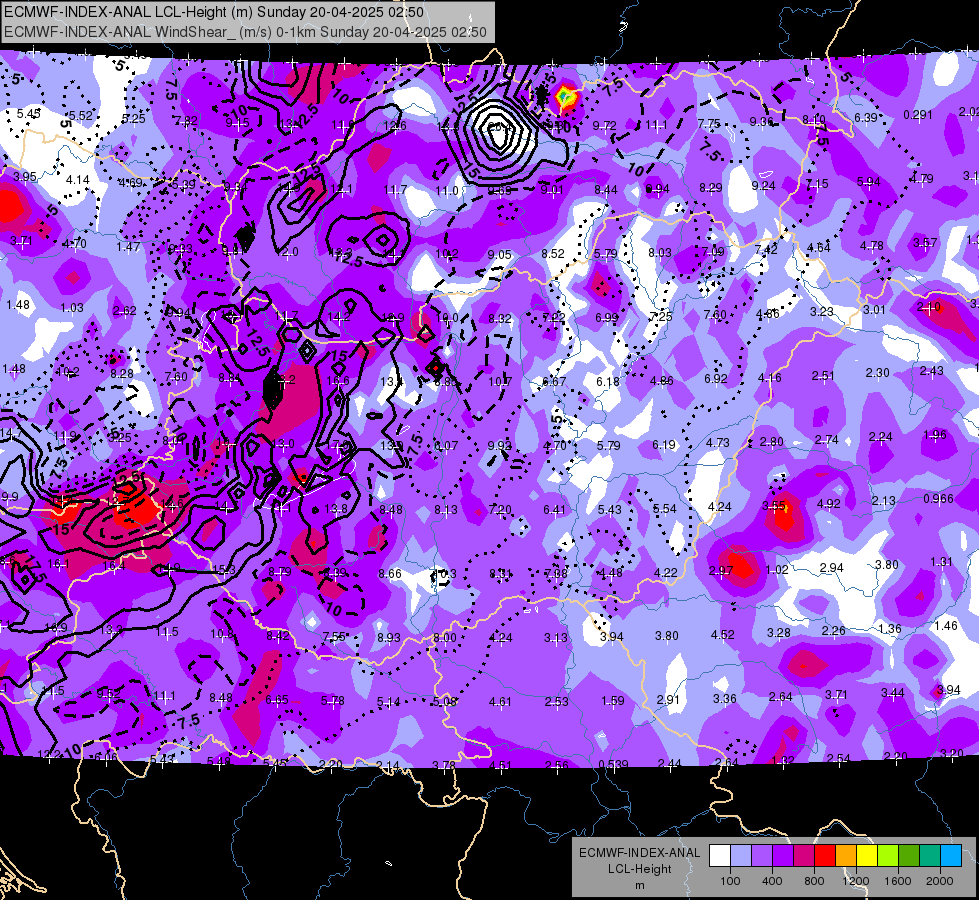Viewport: 979px width, 900px height.
Task: Click the grid value 1.03
Action: [72, 307]
